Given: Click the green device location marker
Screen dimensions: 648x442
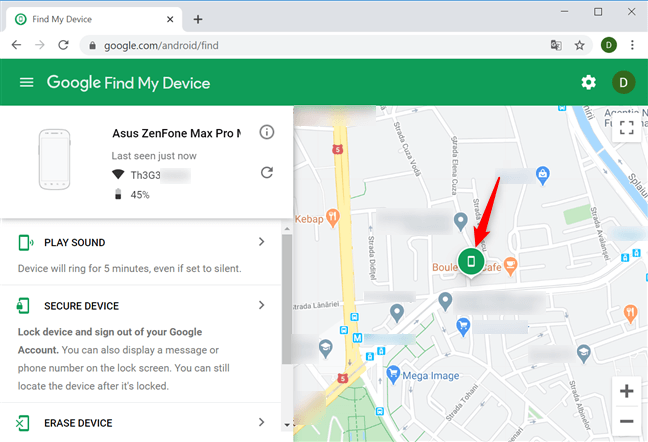Looking at the screenshot, I should (471, 261).
